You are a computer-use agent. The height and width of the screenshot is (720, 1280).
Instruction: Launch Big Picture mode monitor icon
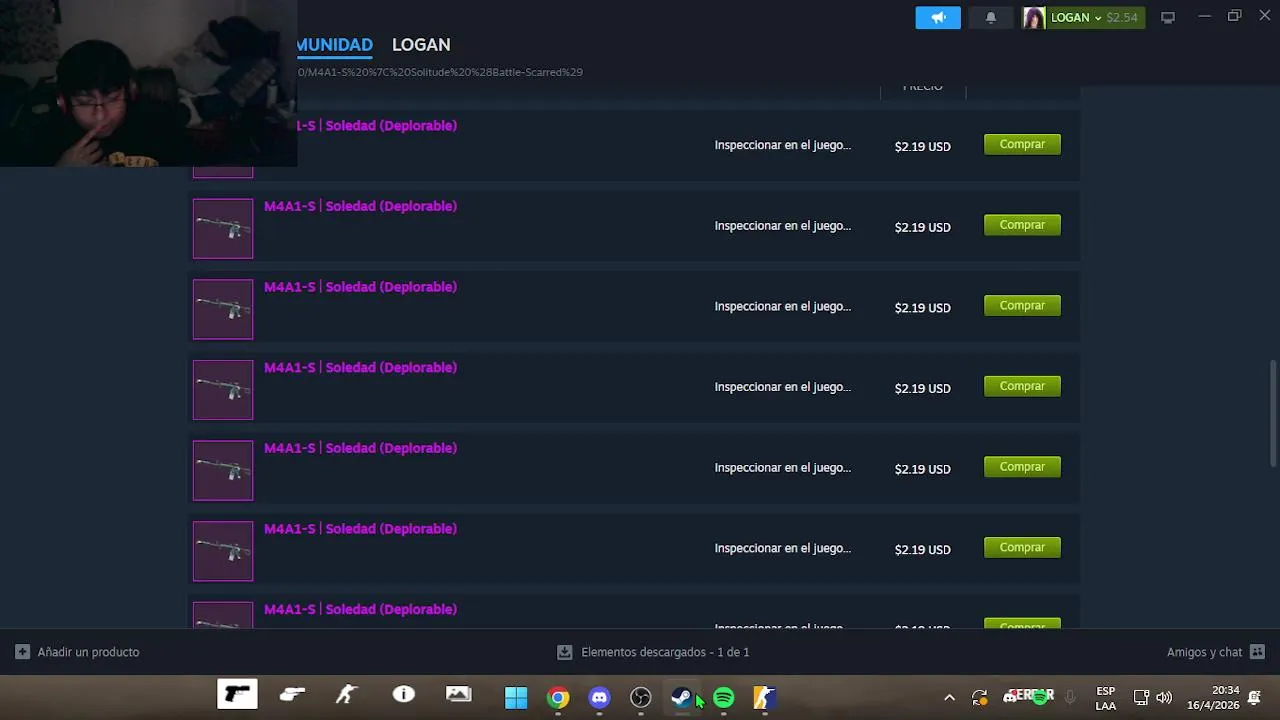pos(1167,18)
